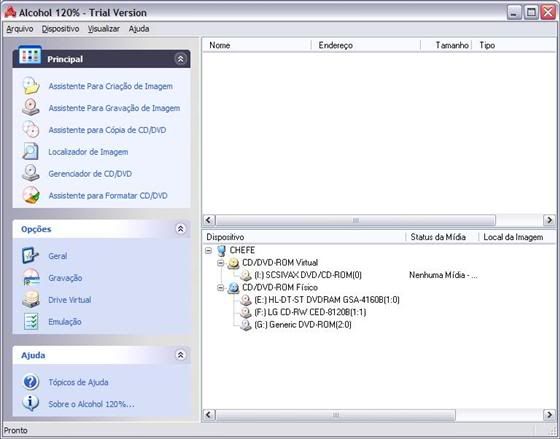Sort image list by Tipo column
The image size is (560, 439).
point(514,45)
